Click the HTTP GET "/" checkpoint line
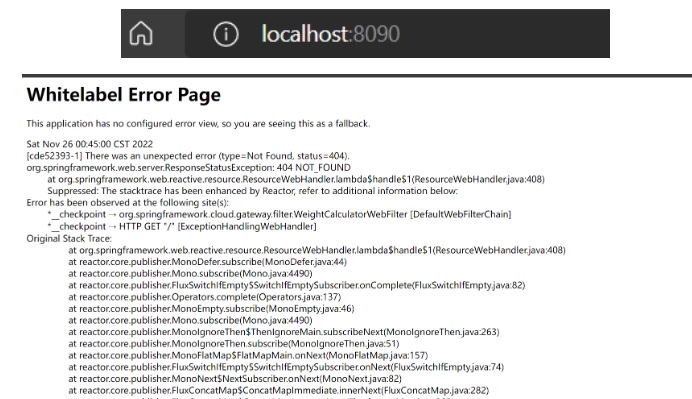The width and height of the screenshot is (692, 399). (x=182, y=226)
